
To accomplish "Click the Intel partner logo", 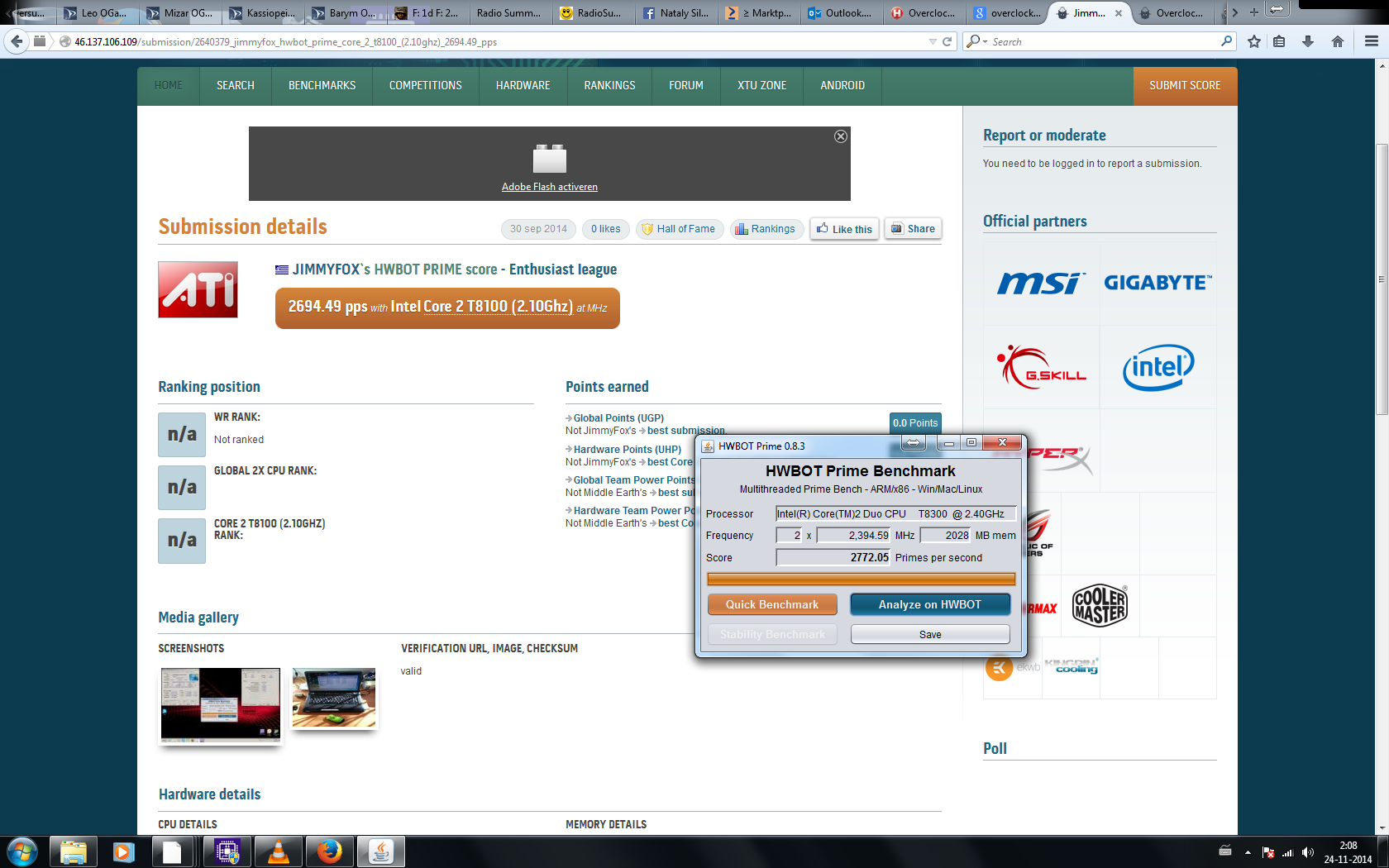I will click(1158, 367).
